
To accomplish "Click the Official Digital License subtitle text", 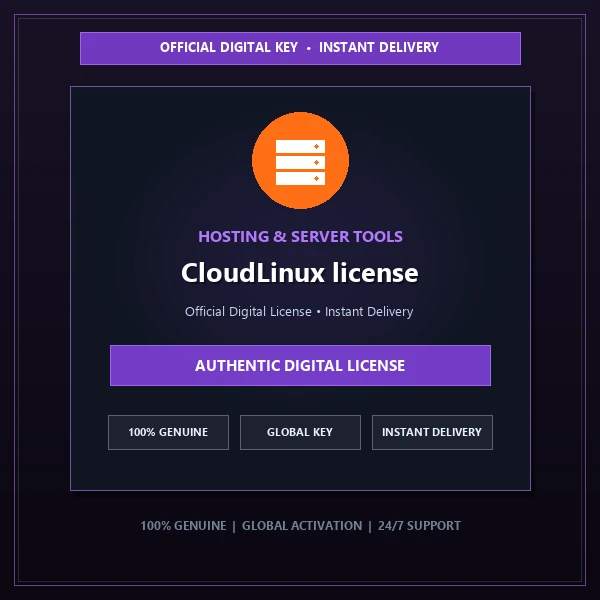I will [299, 311].
